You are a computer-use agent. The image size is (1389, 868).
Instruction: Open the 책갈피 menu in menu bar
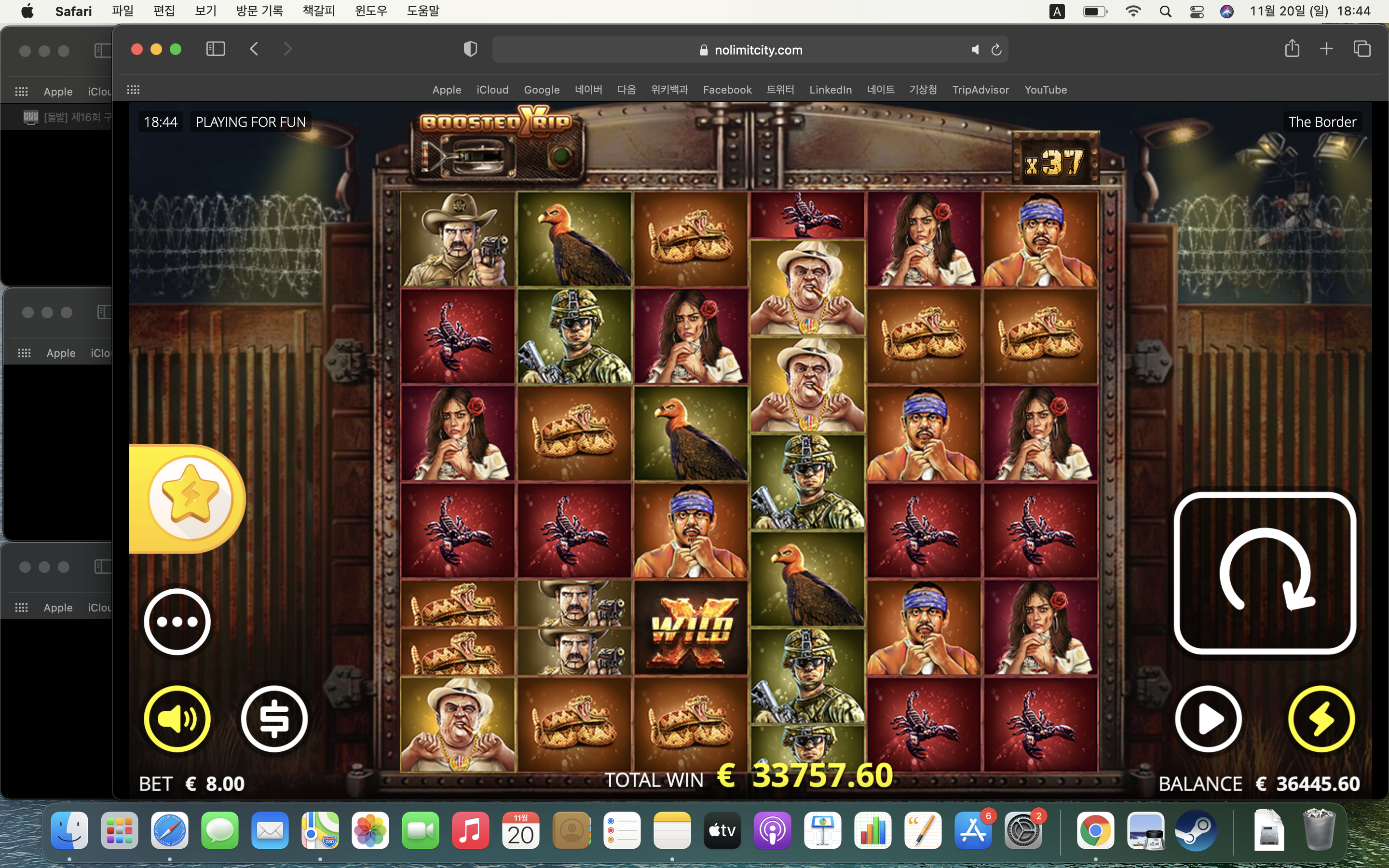pyautogui.click(x=318, y=11)
